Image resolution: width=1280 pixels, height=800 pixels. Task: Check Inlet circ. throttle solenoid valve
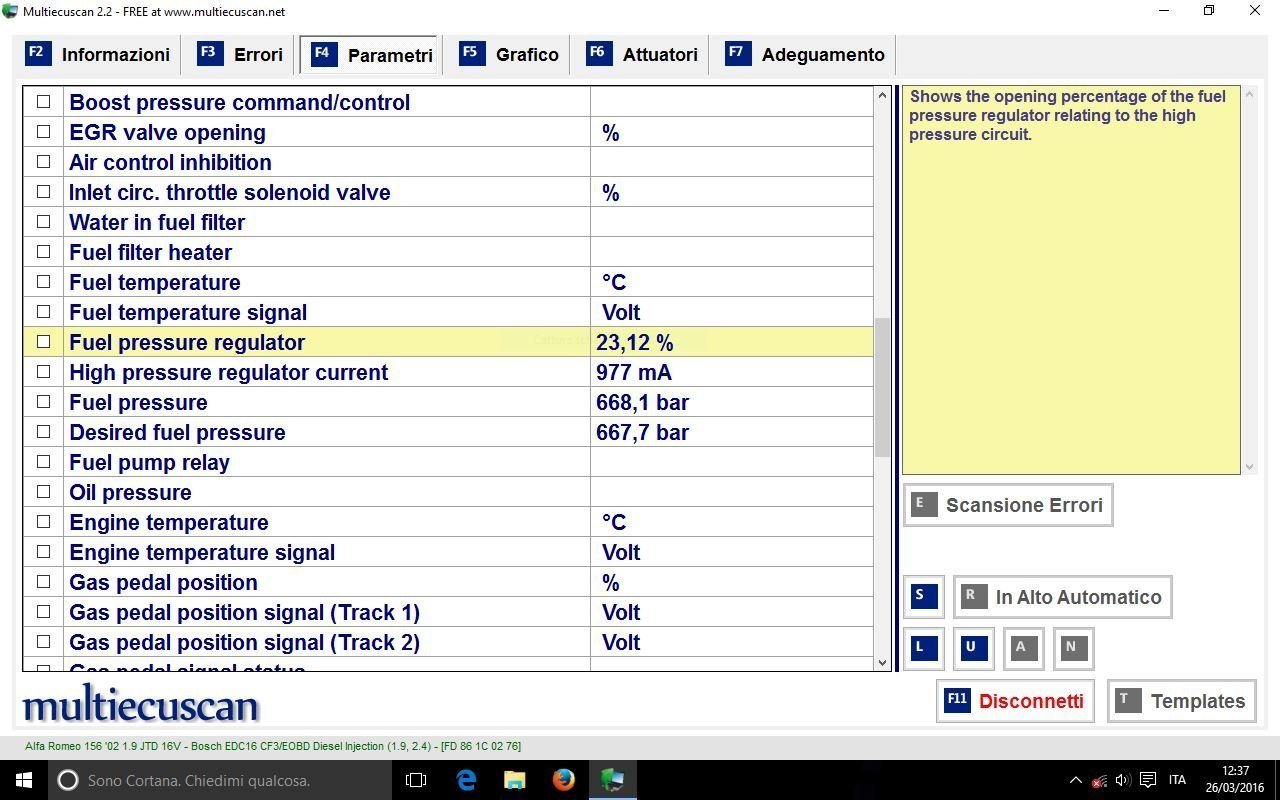(x=43, y=191)
